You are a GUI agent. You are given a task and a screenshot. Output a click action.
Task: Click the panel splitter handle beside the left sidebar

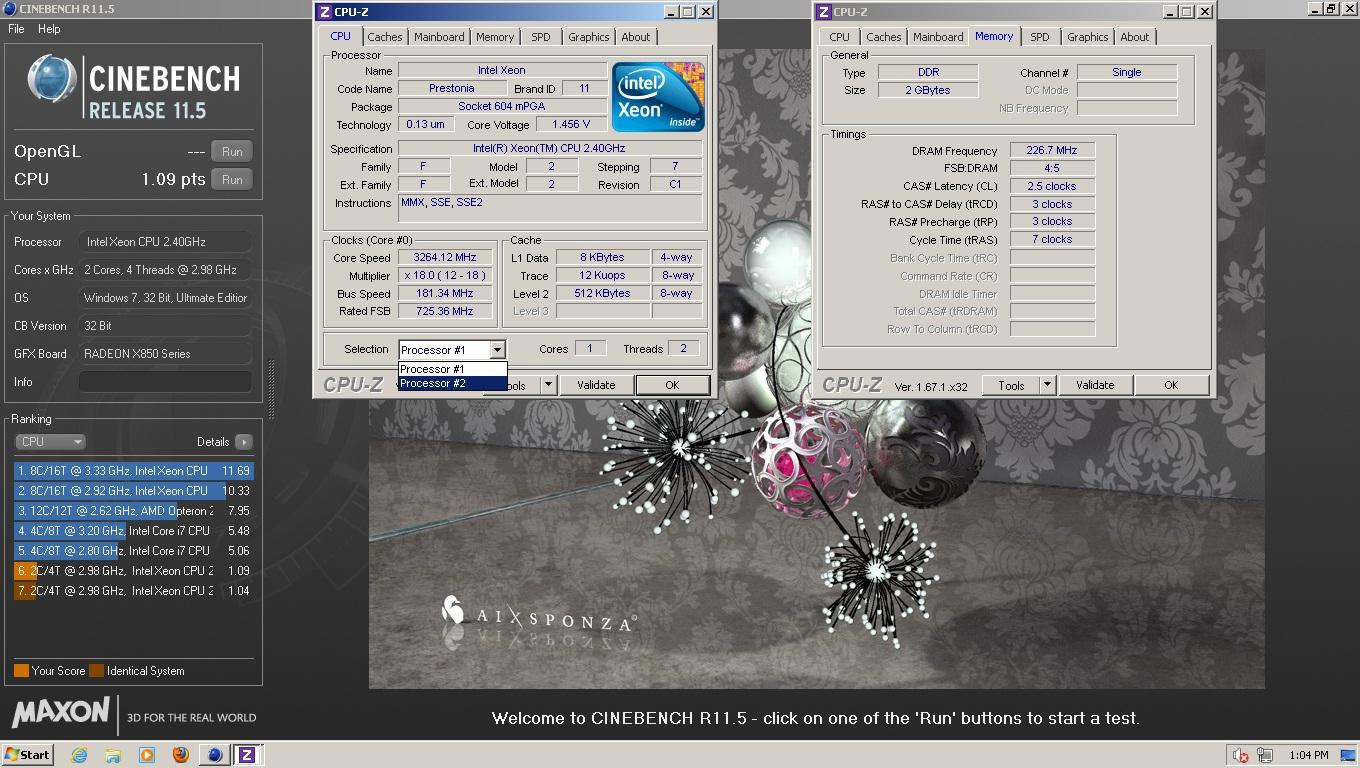click(x=270, y=390)
